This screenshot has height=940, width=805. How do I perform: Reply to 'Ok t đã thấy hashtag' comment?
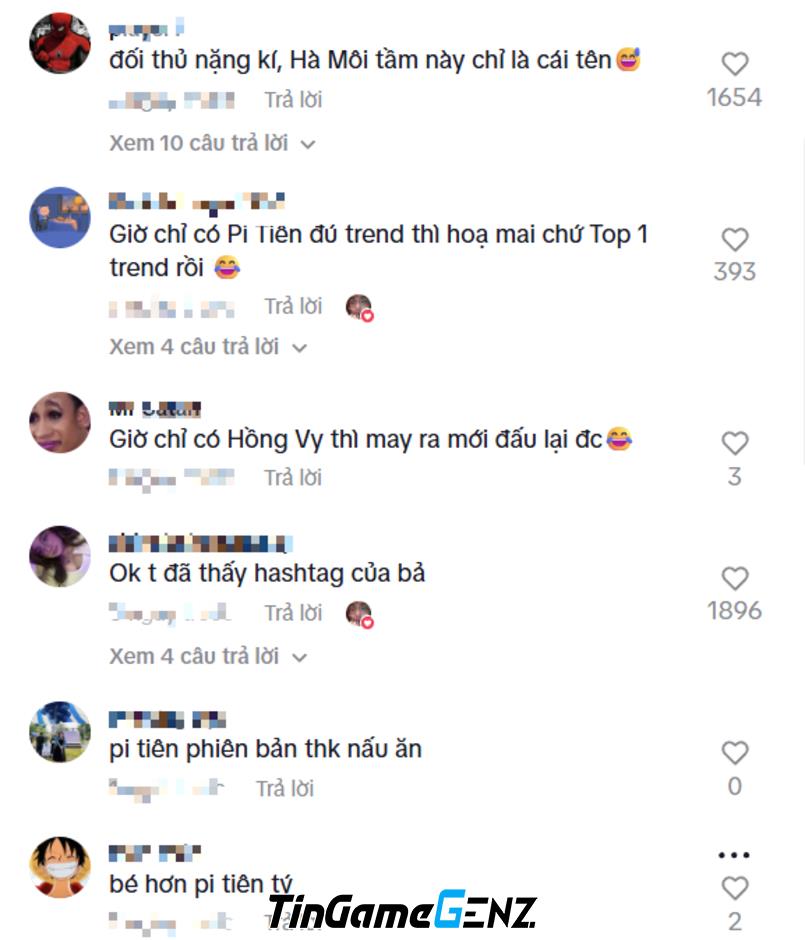pos(293,613)
